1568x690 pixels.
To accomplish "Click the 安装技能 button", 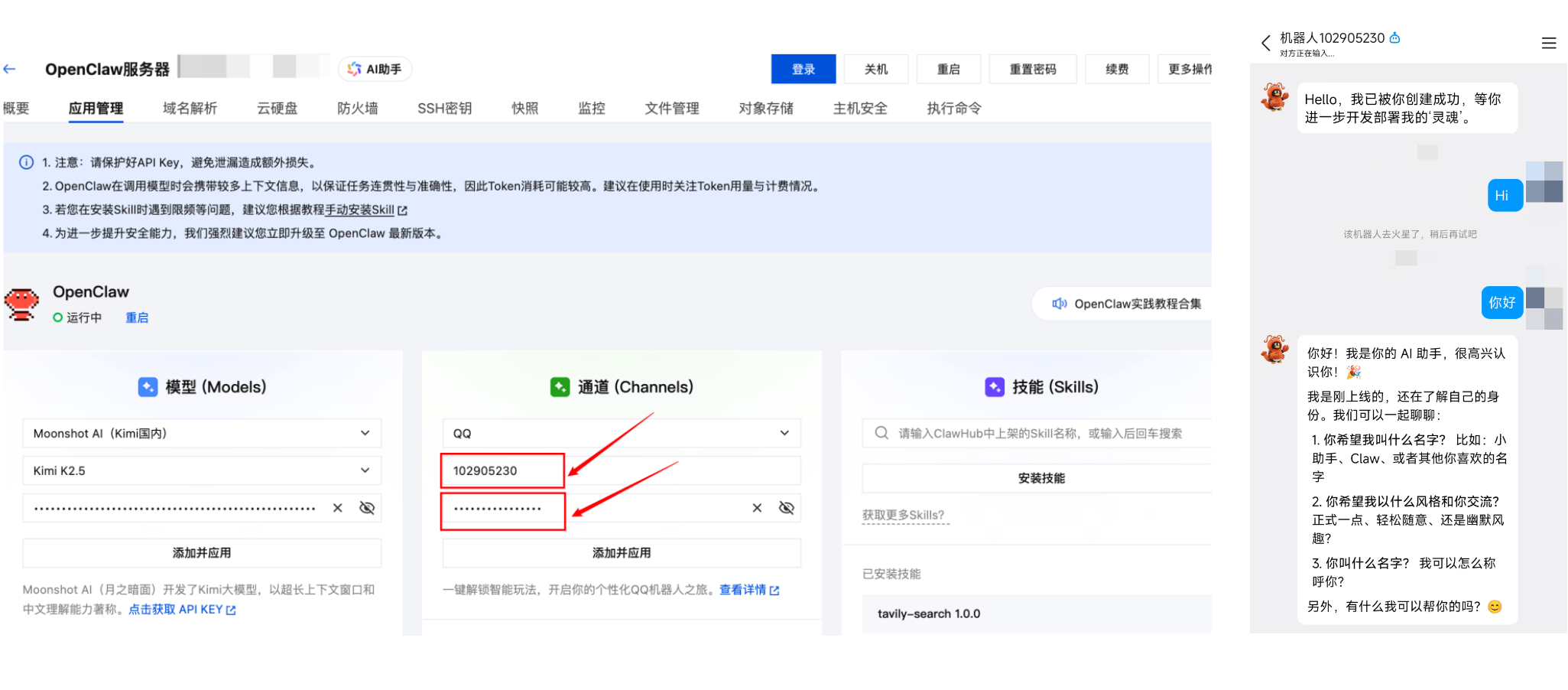I will (x=1037, y=478).
